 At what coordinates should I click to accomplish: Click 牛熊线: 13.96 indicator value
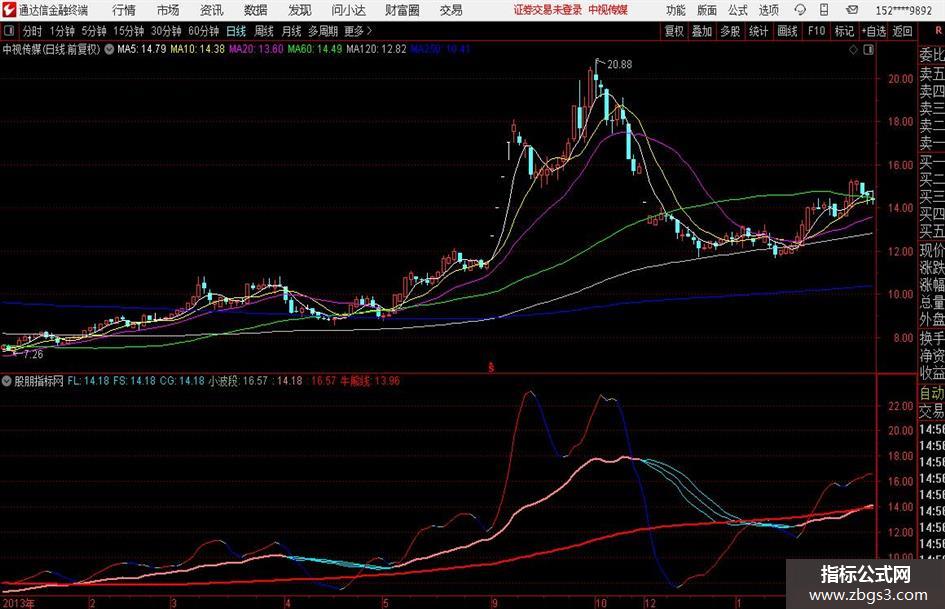370,381
